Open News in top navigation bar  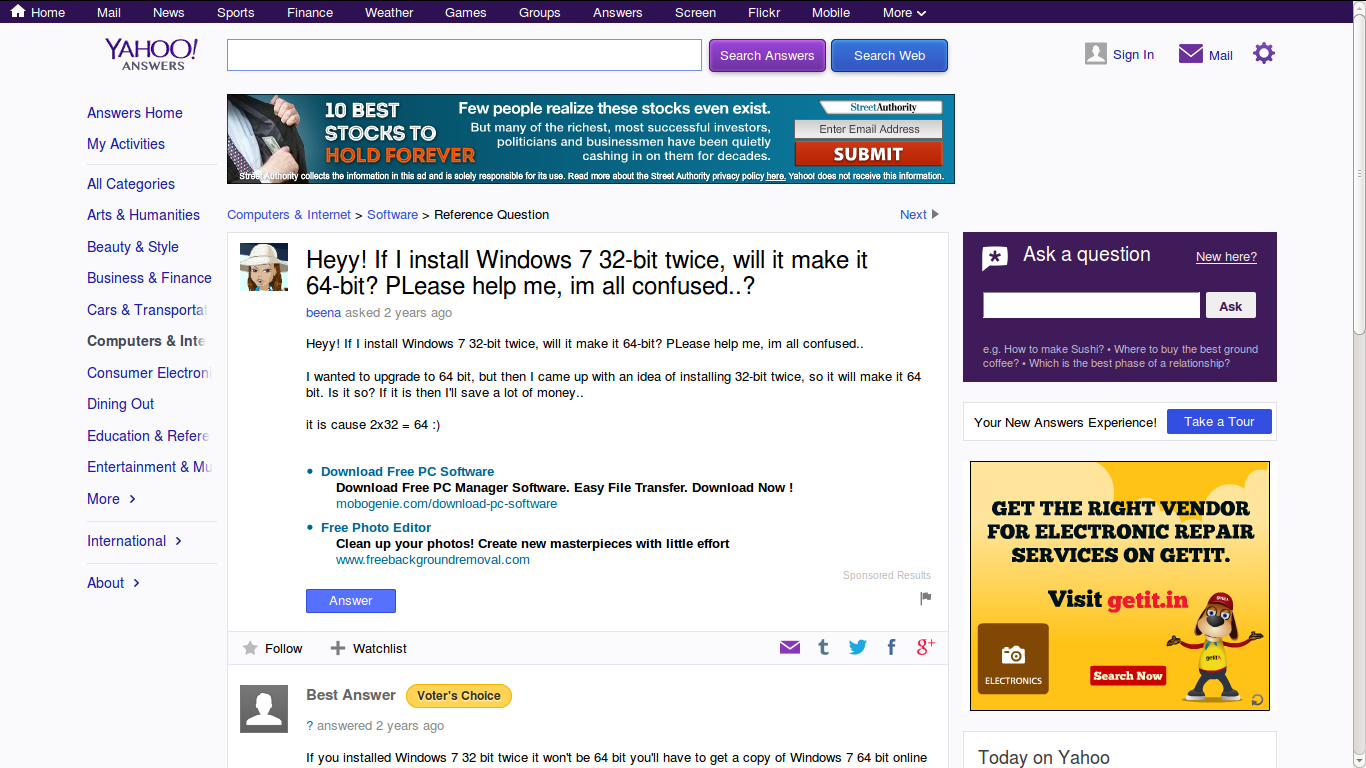[x=169, y=12]
